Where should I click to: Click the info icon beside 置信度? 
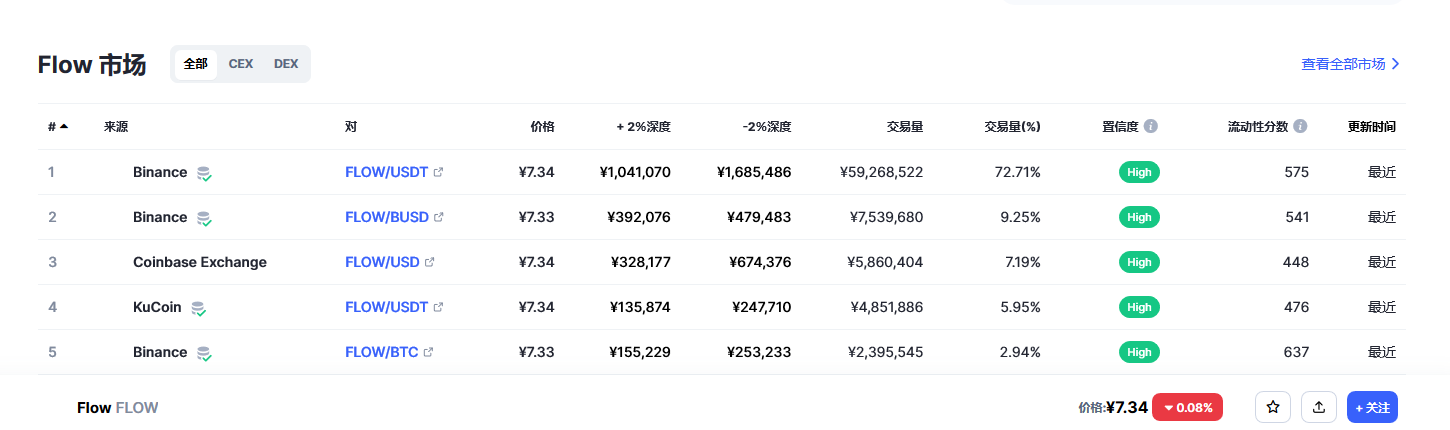click(1151, 127)
